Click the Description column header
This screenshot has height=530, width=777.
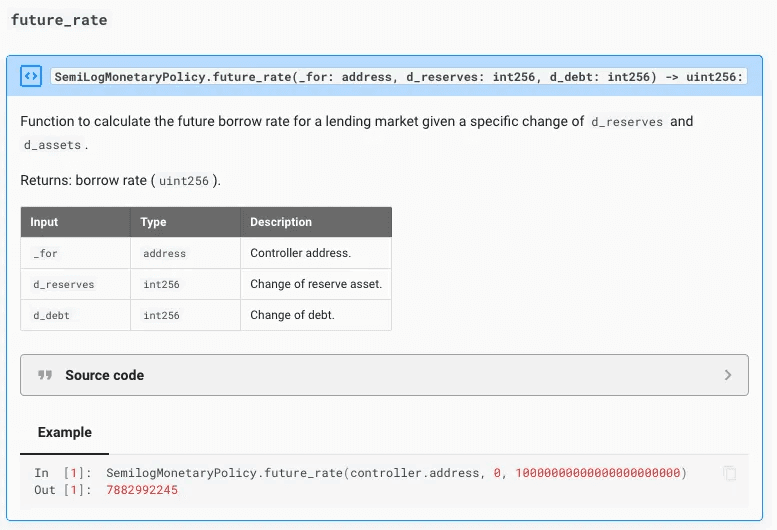tap(281, 222)
